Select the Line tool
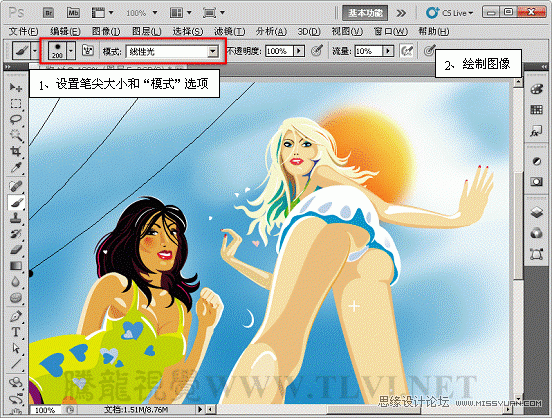 point(16,364)
